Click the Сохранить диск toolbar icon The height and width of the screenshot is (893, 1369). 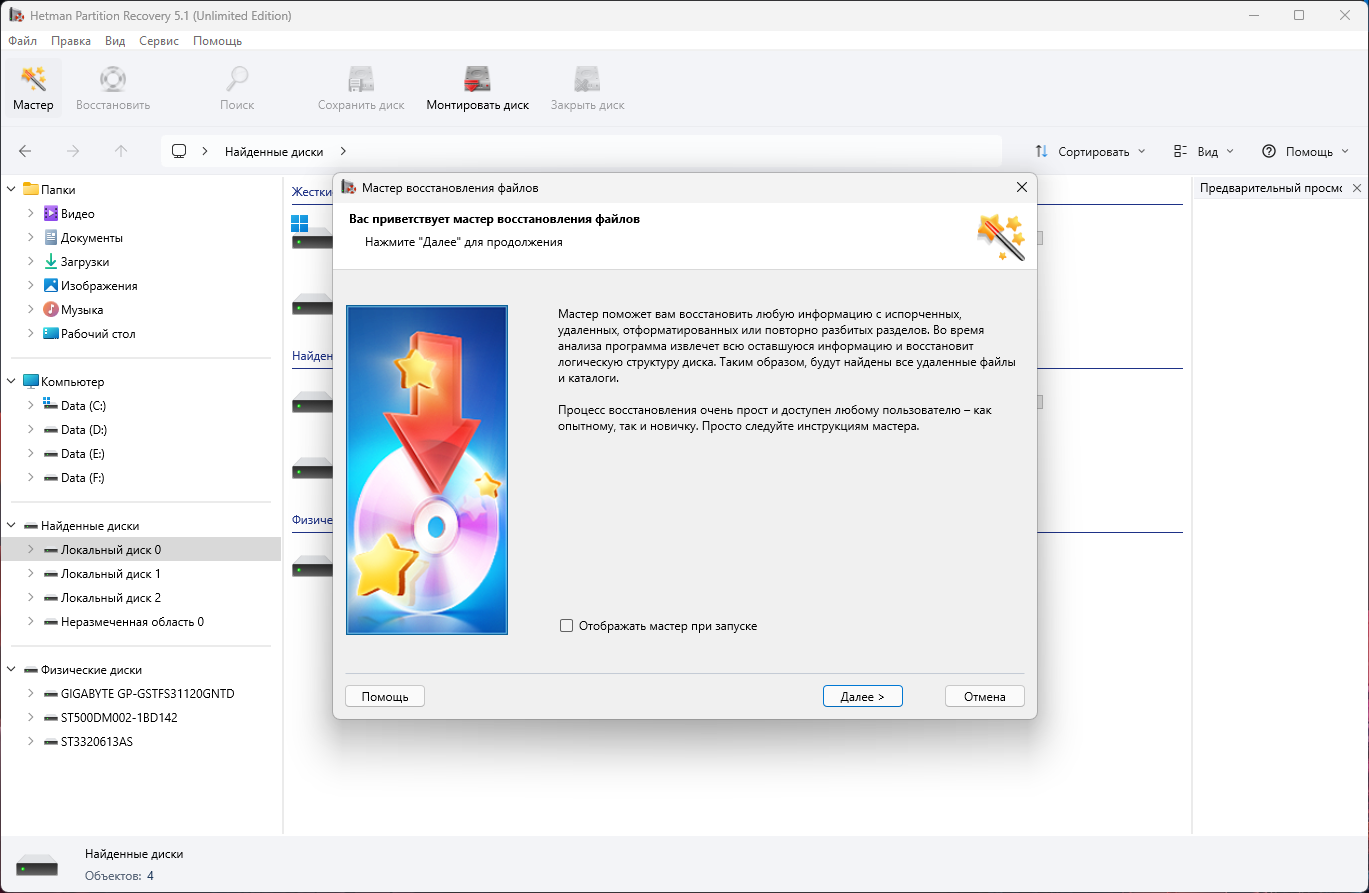(x=360, y=79)
